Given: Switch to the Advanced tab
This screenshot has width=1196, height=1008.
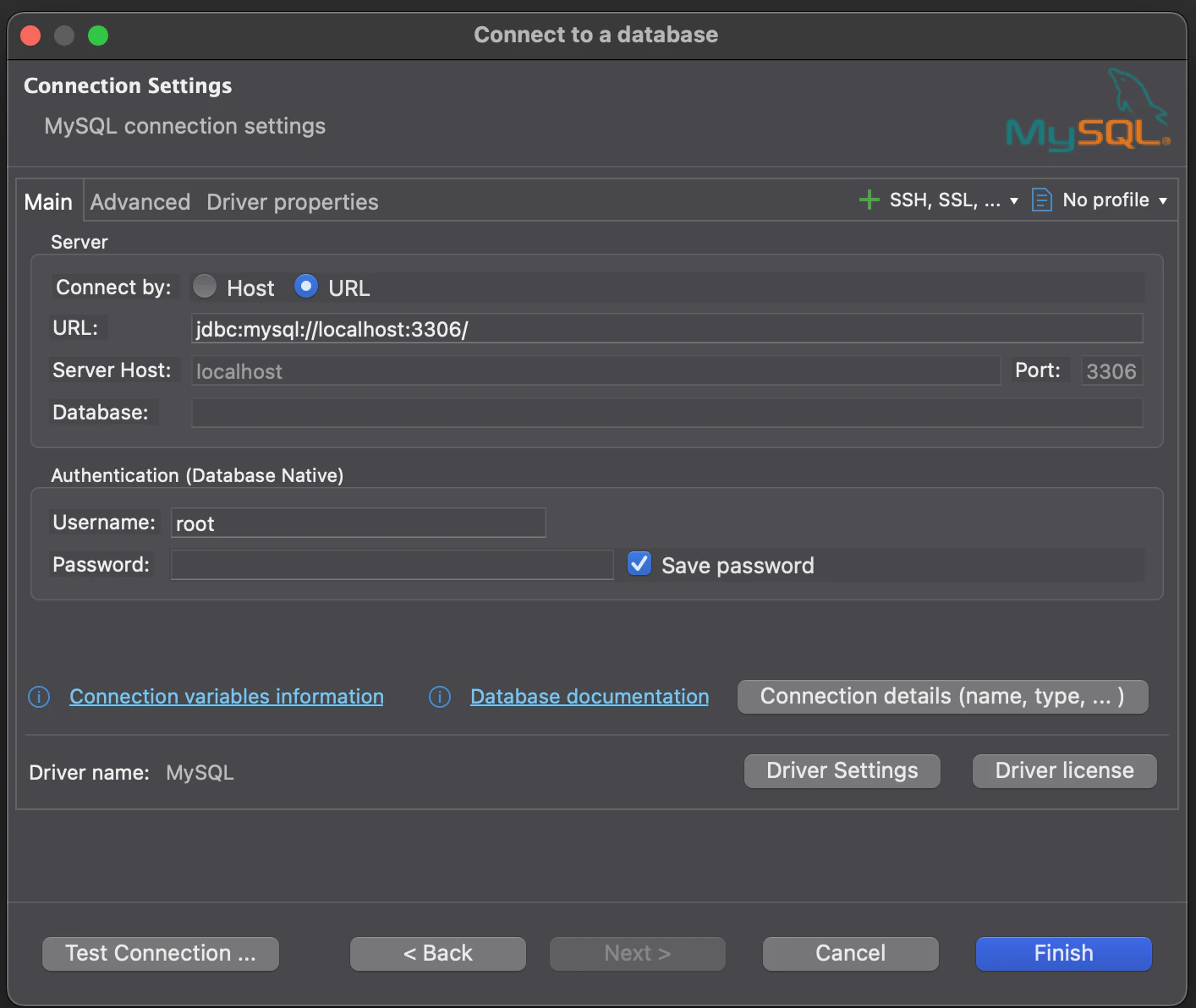Looking at the screenshot, I should [x=140, y=202].
